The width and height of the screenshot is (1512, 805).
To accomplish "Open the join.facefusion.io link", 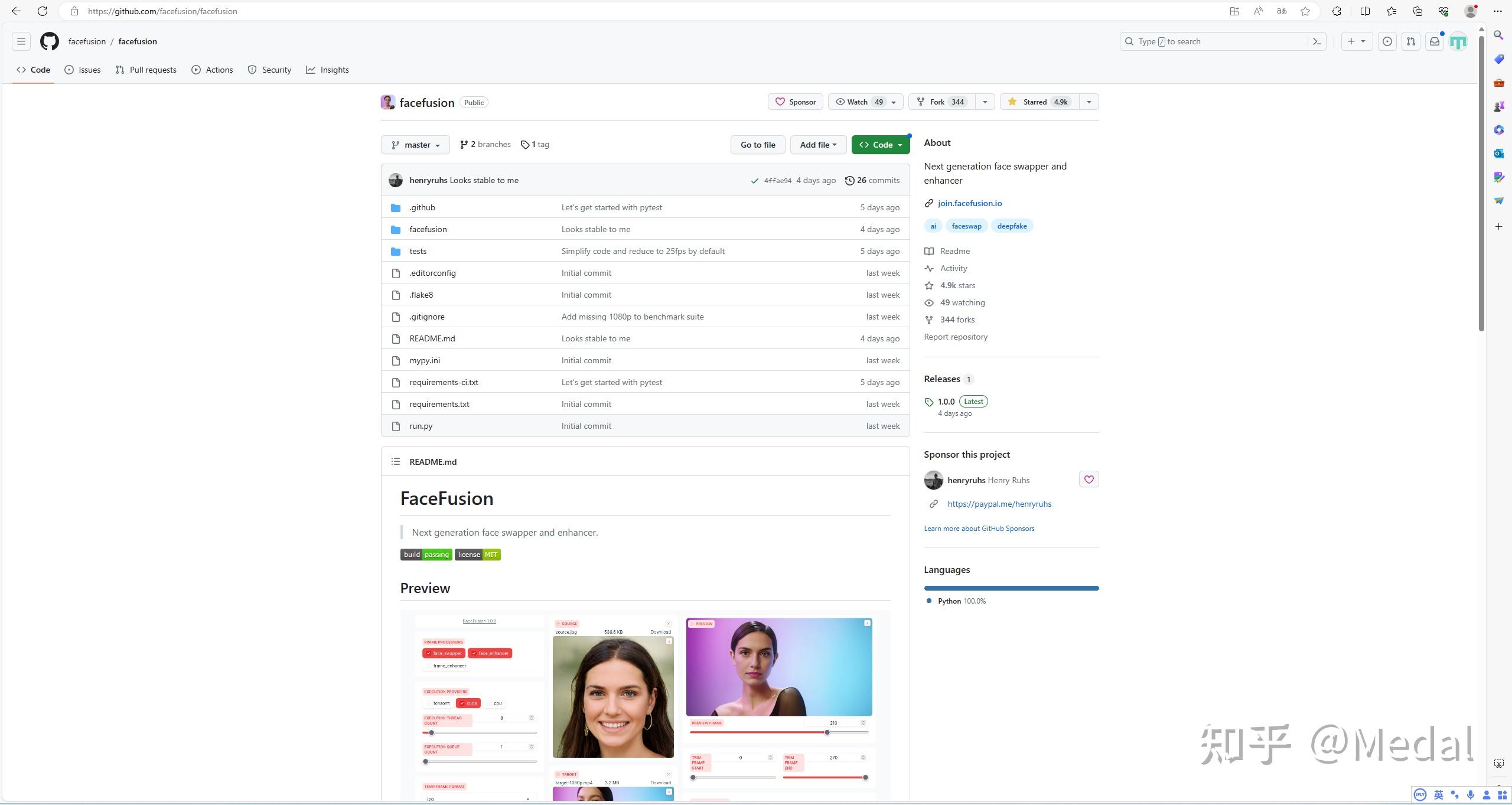I will (x=969, y=203).
